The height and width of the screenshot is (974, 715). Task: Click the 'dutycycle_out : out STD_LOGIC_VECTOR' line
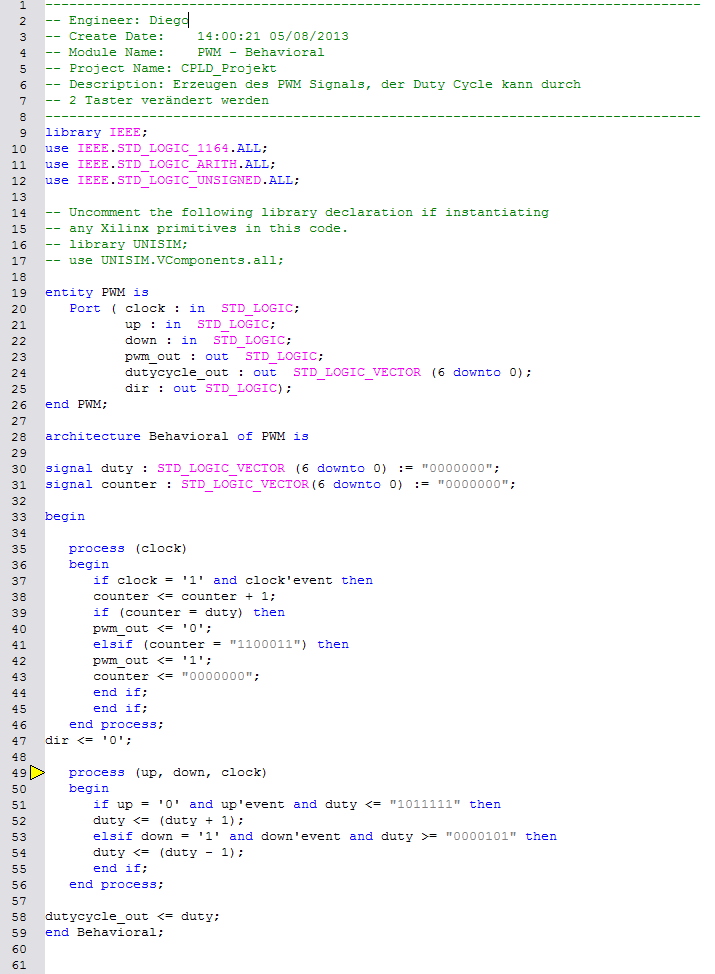coord(328,373)
